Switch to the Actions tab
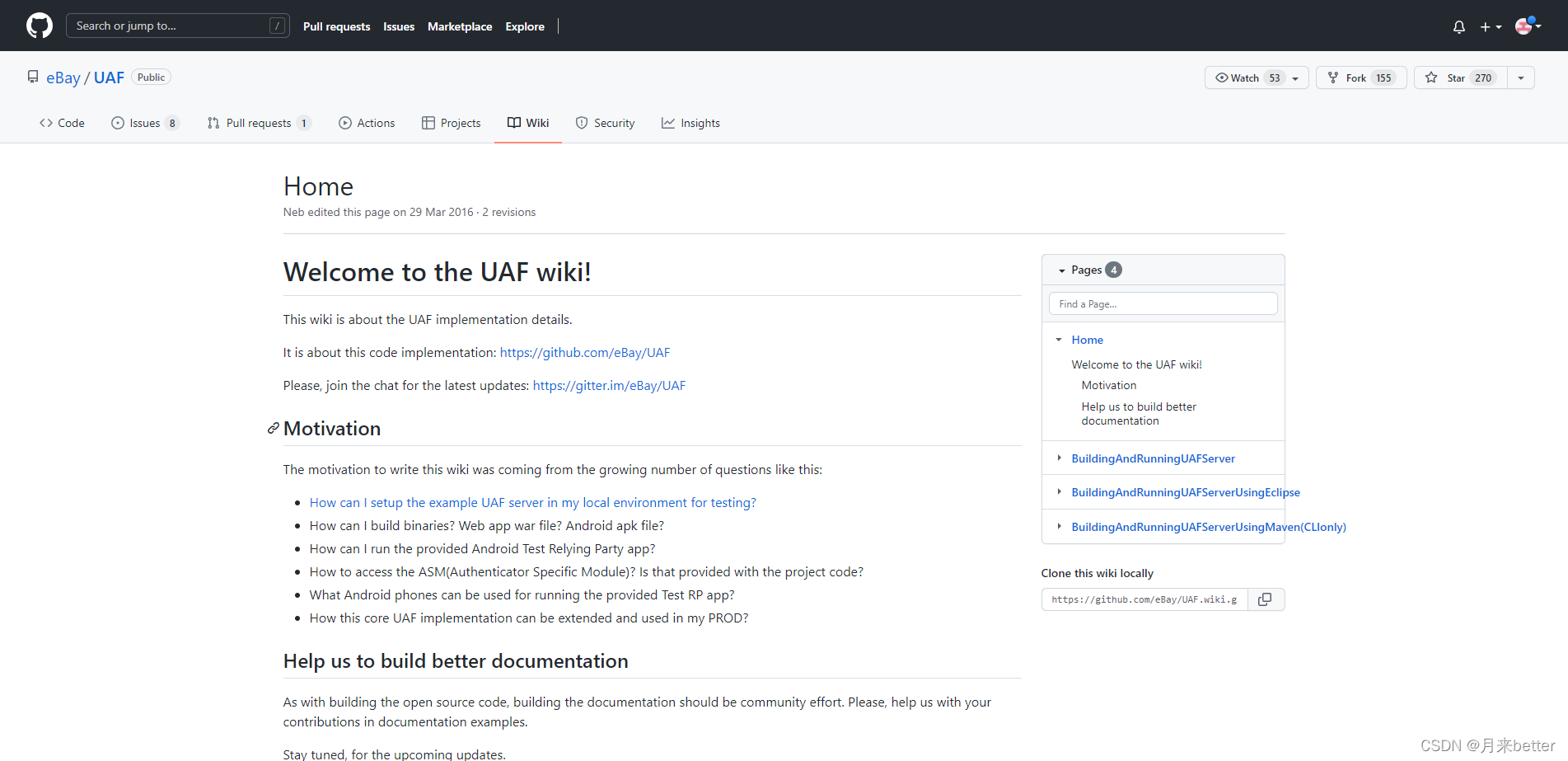The height and width of the screenshot is (761, 1568). point(367,123)
